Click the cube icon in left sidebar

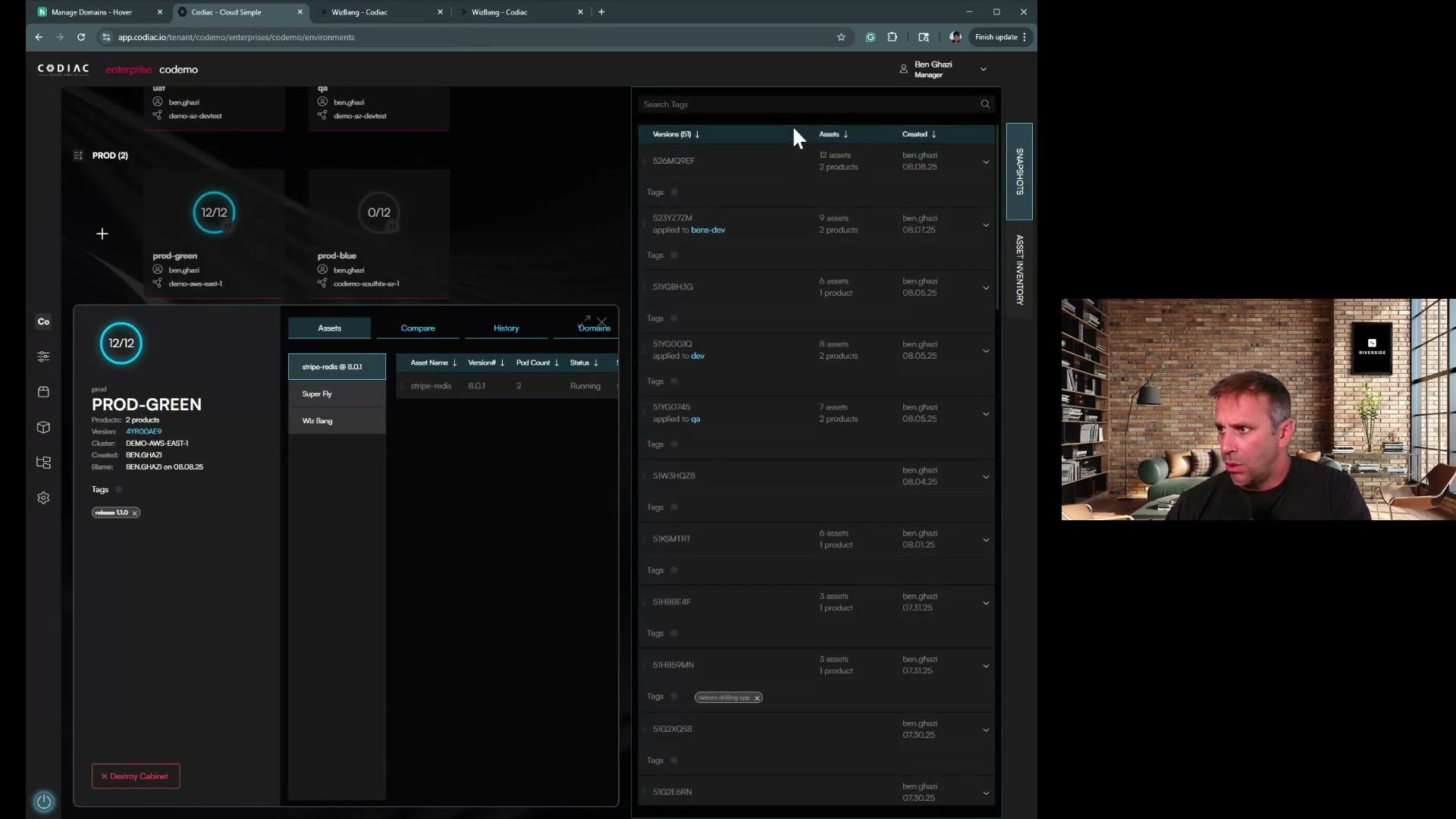43,428
